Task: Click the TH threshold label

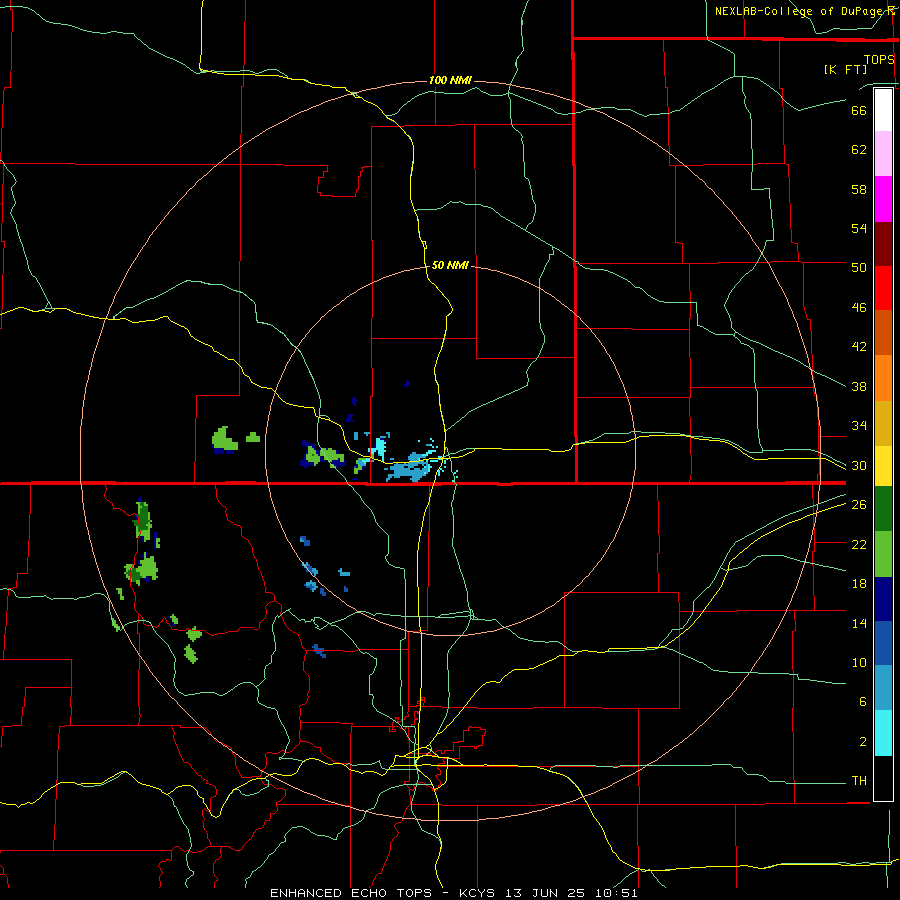Action: (x=859, y=781)
